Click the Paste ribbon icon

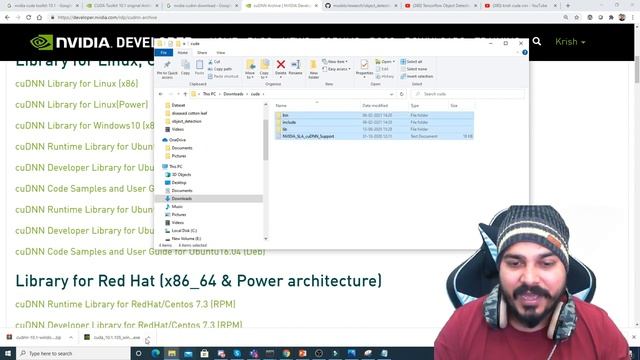(199, 67)
